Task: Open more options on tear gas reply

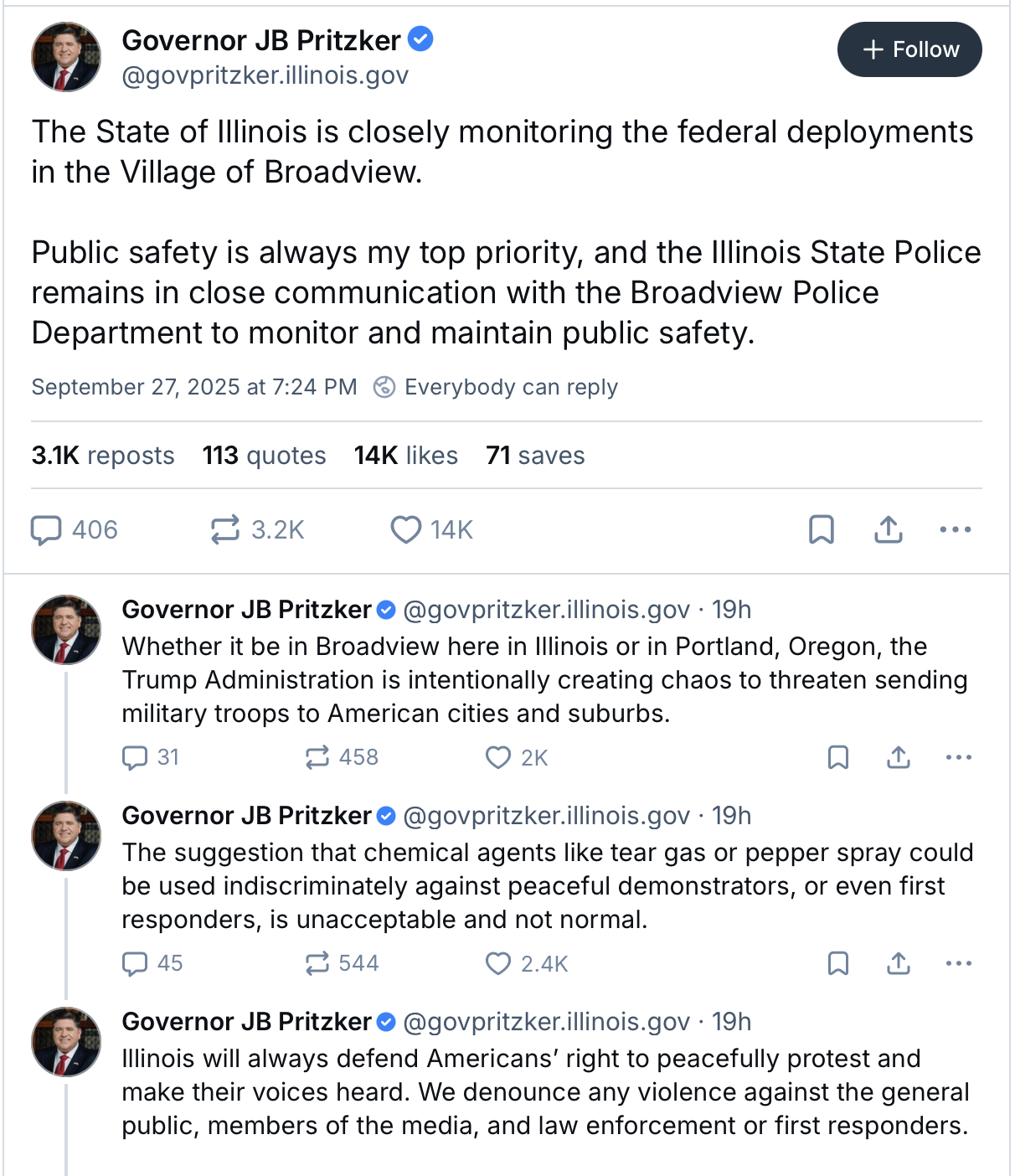Action: (958, 964)
